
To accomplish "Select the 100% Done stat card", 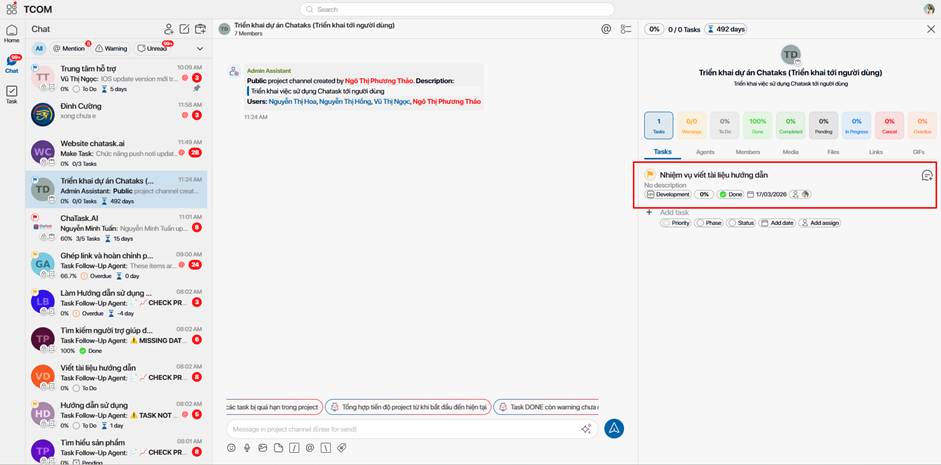I will point(757,125).
